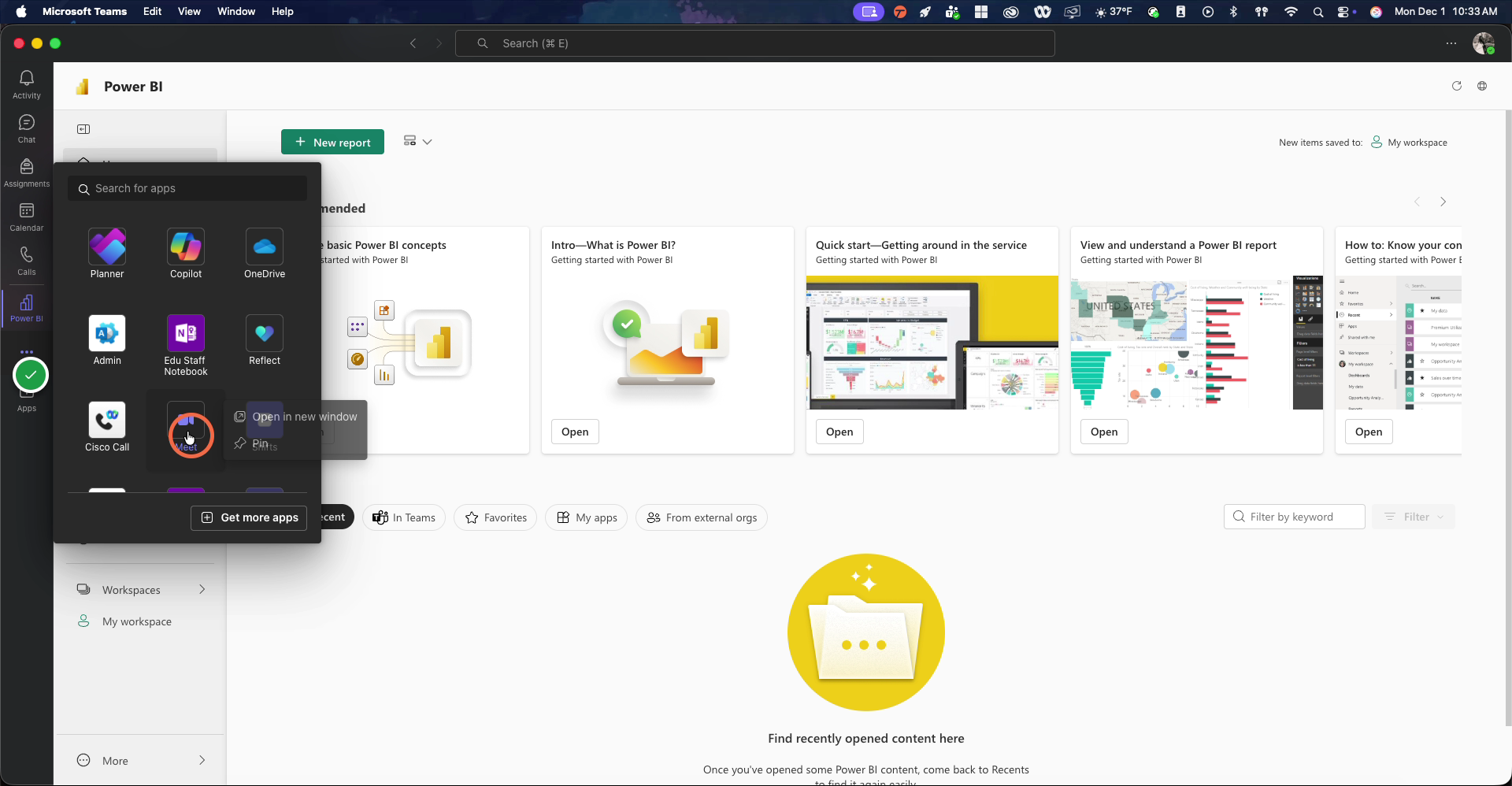Open the Edit menu in menu bar
This screenshot has height=786, width=1512.
[153, 11]
